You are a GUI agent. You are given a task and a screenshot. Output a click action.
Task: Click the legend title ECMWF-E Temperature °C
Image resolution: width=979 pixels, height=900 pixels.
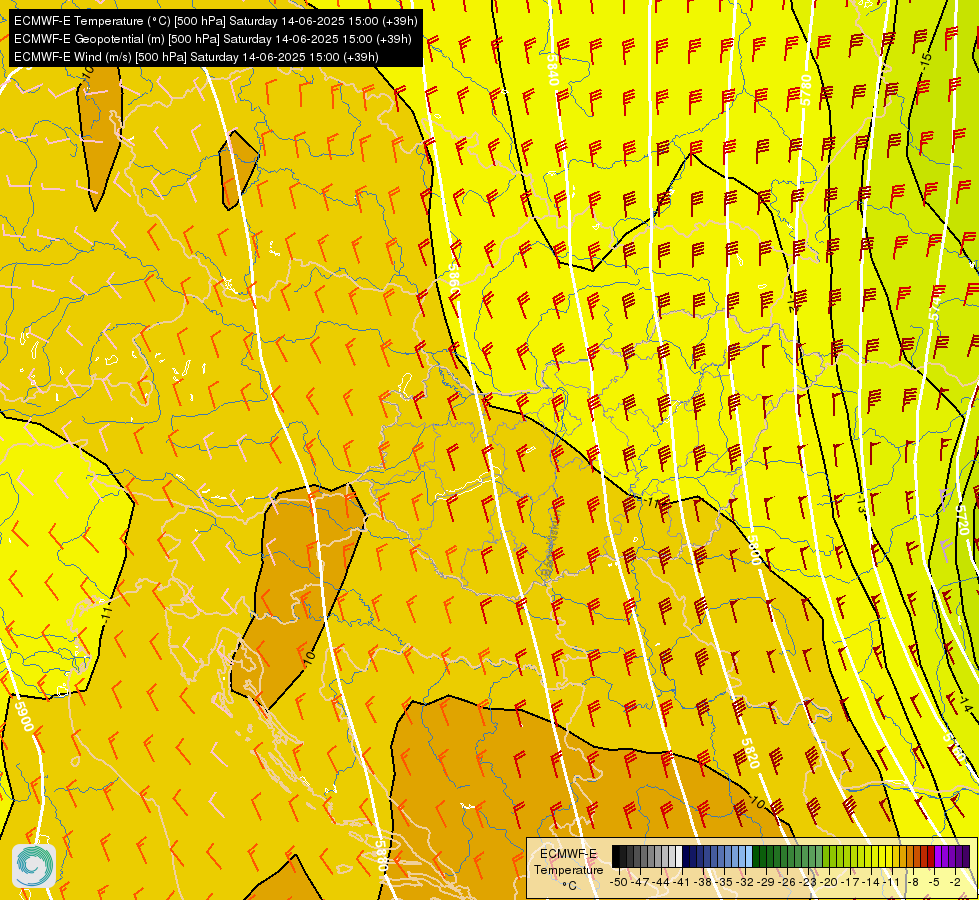pyautogui.click(x=568, y=869)
